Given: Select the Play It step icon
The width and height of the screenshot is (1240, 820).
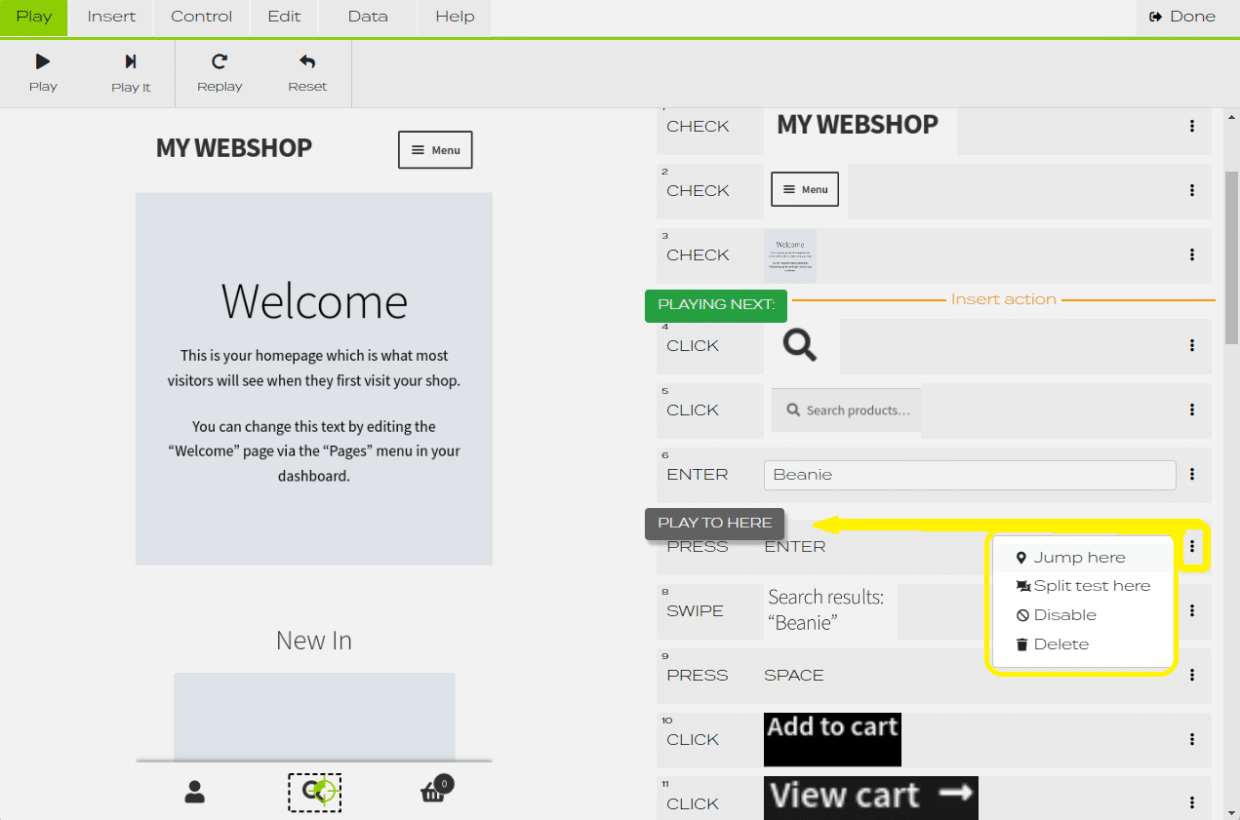Looking at the screenshot, I should [x=131, y=63].
